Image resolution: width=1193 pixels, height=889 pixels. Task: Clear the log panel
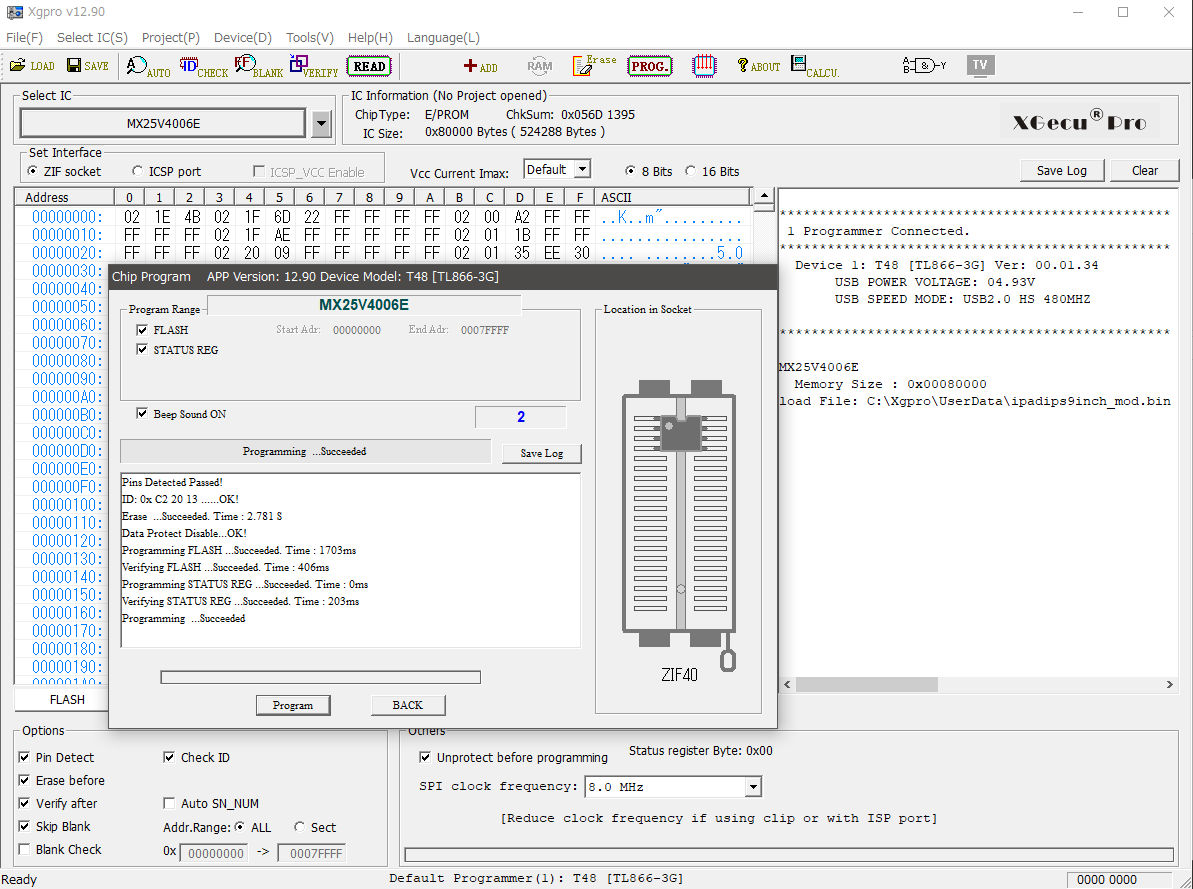pyautogui.click(x=1144, y=170)
